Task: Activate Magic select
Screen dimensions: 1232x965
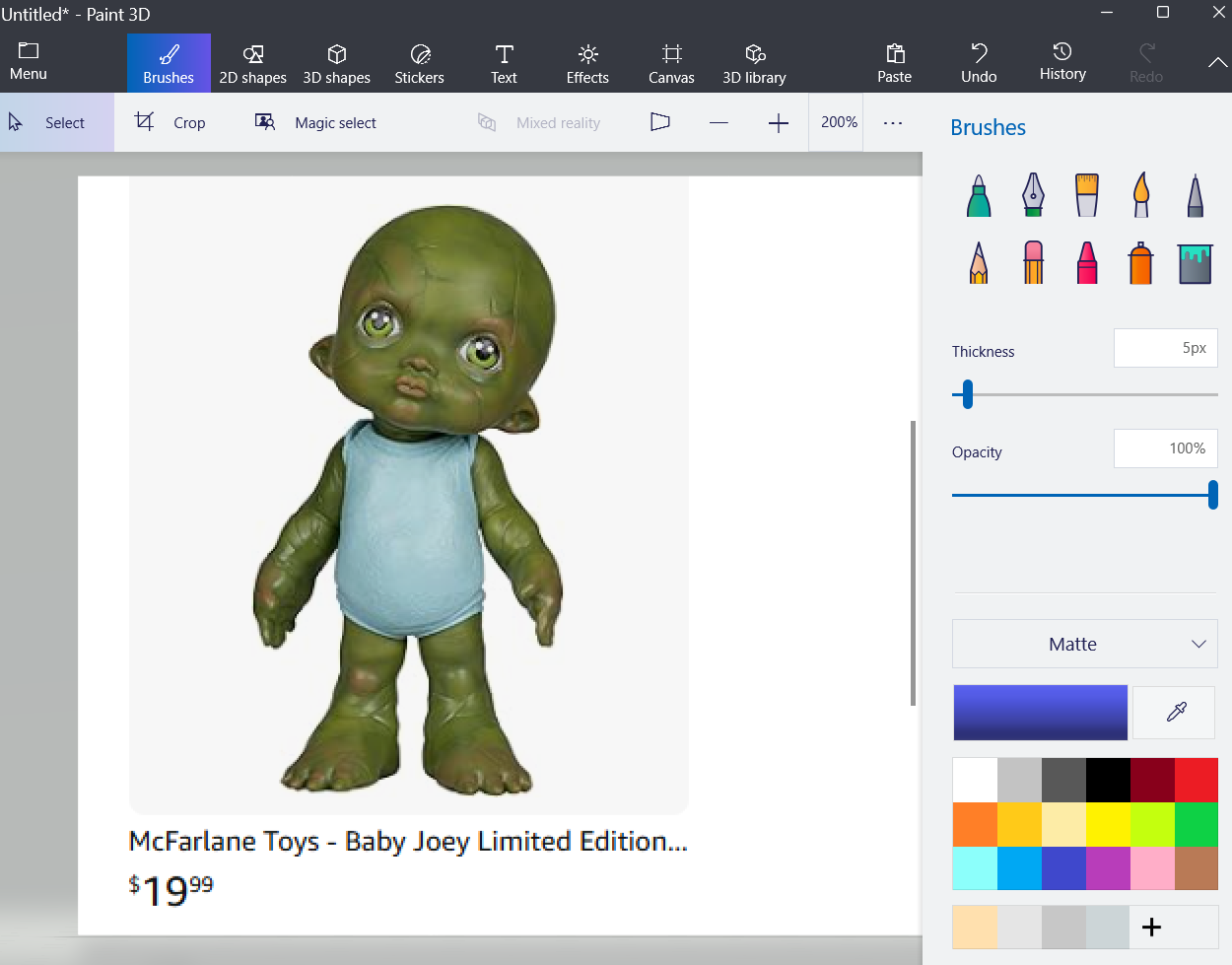Action: coord(316,123)
